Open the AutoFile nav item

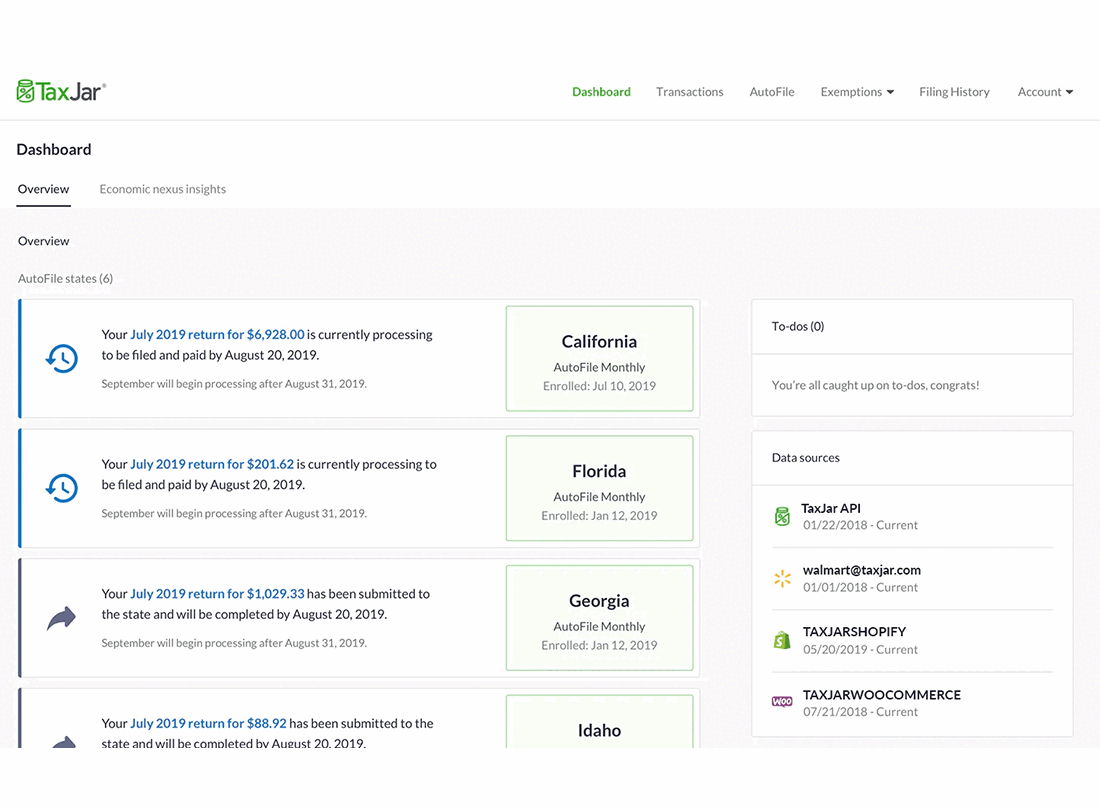click(772, 92)
